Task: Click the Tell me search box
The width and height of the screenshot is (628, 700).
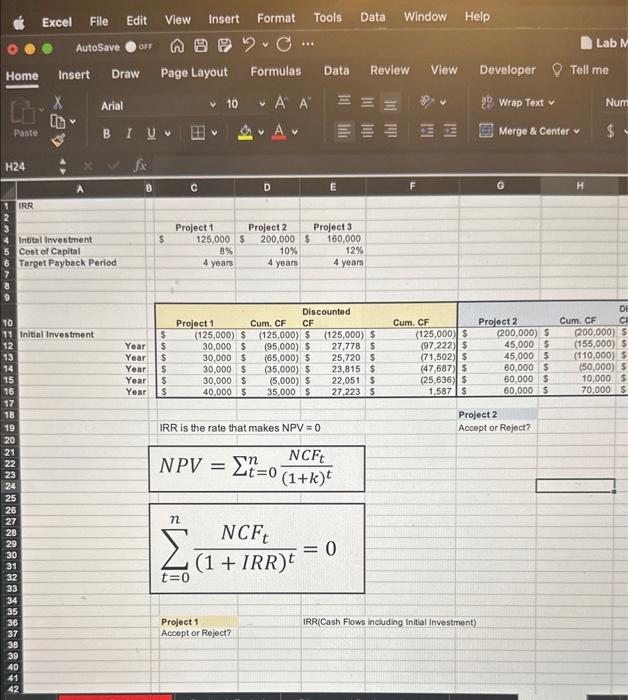Action: [580, 70]
